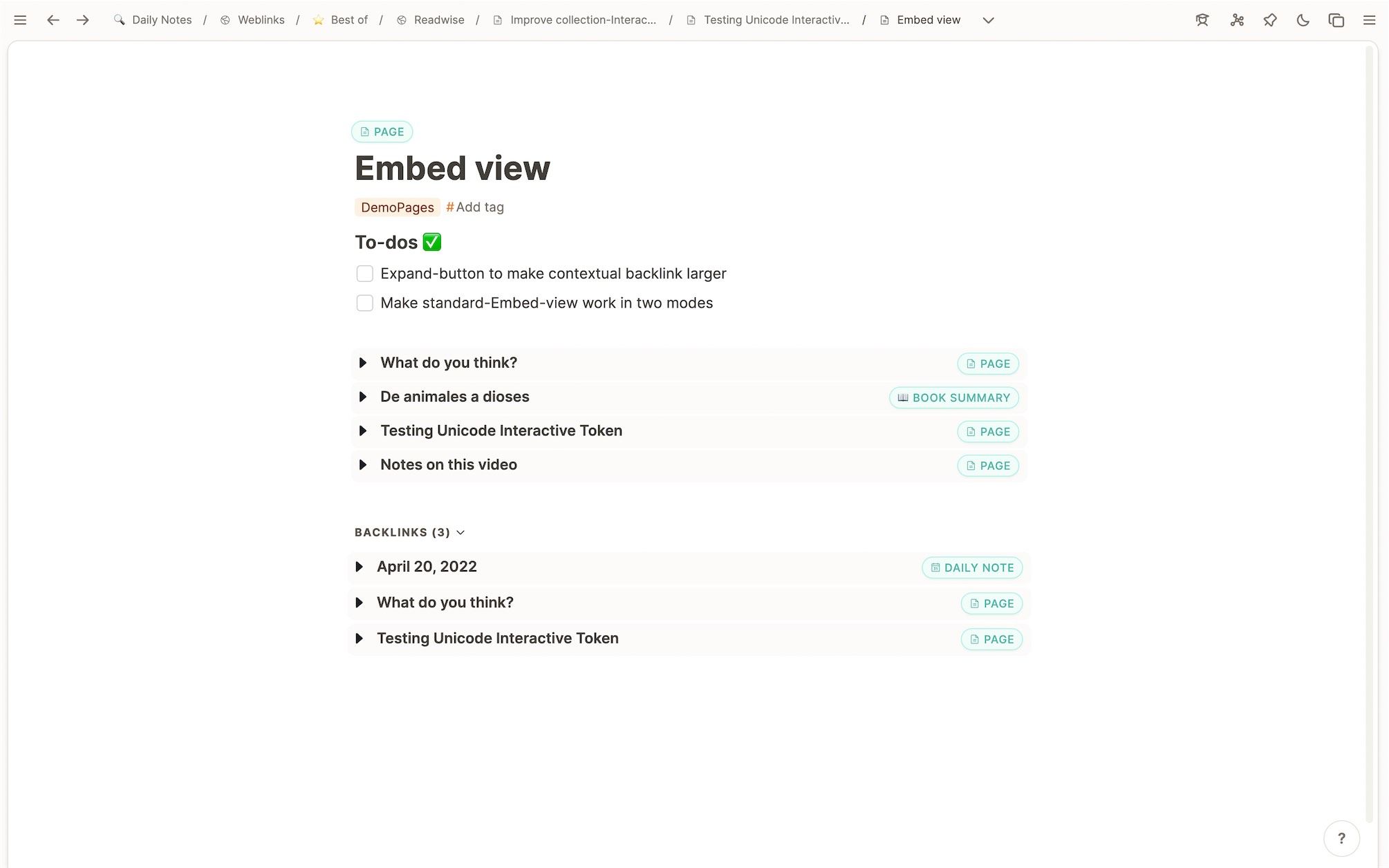Image resolution: width=1389 pixels, height=868 pixels.
Task: Toggle dark mode with moon icon
Action: coord(1303,20)
